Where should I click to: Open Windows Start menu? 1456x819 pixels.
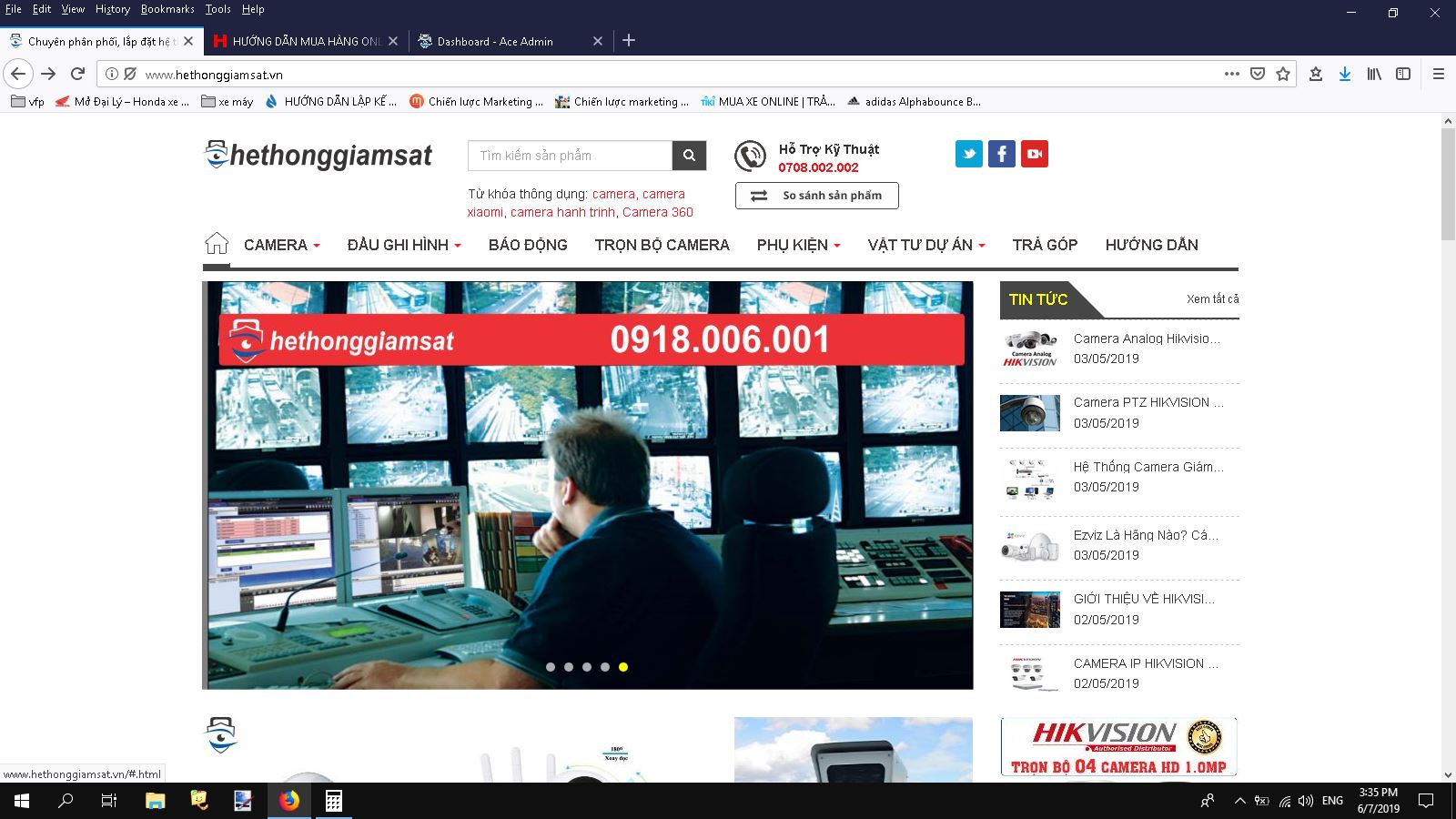pos(22,801)
